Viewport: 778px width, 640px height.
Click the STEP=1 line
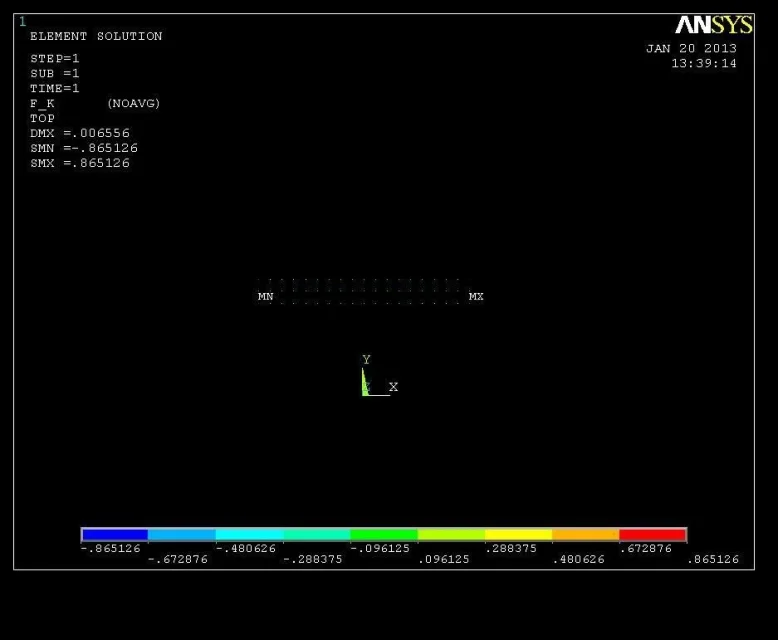[x=55, y=59]
